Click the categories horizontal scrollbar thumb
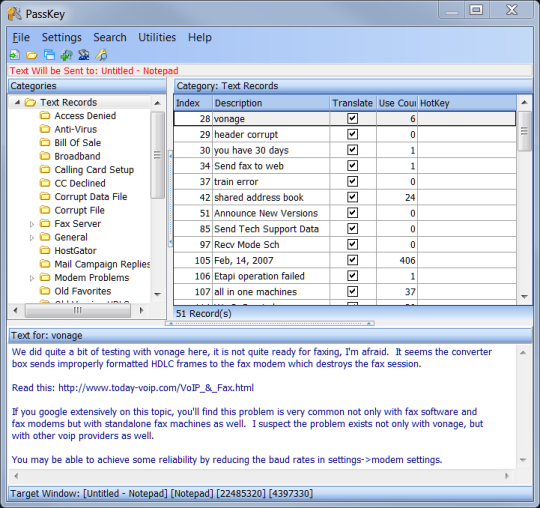Image resolution: width=540 pixels, height=508 pixels. pos(78,310)
